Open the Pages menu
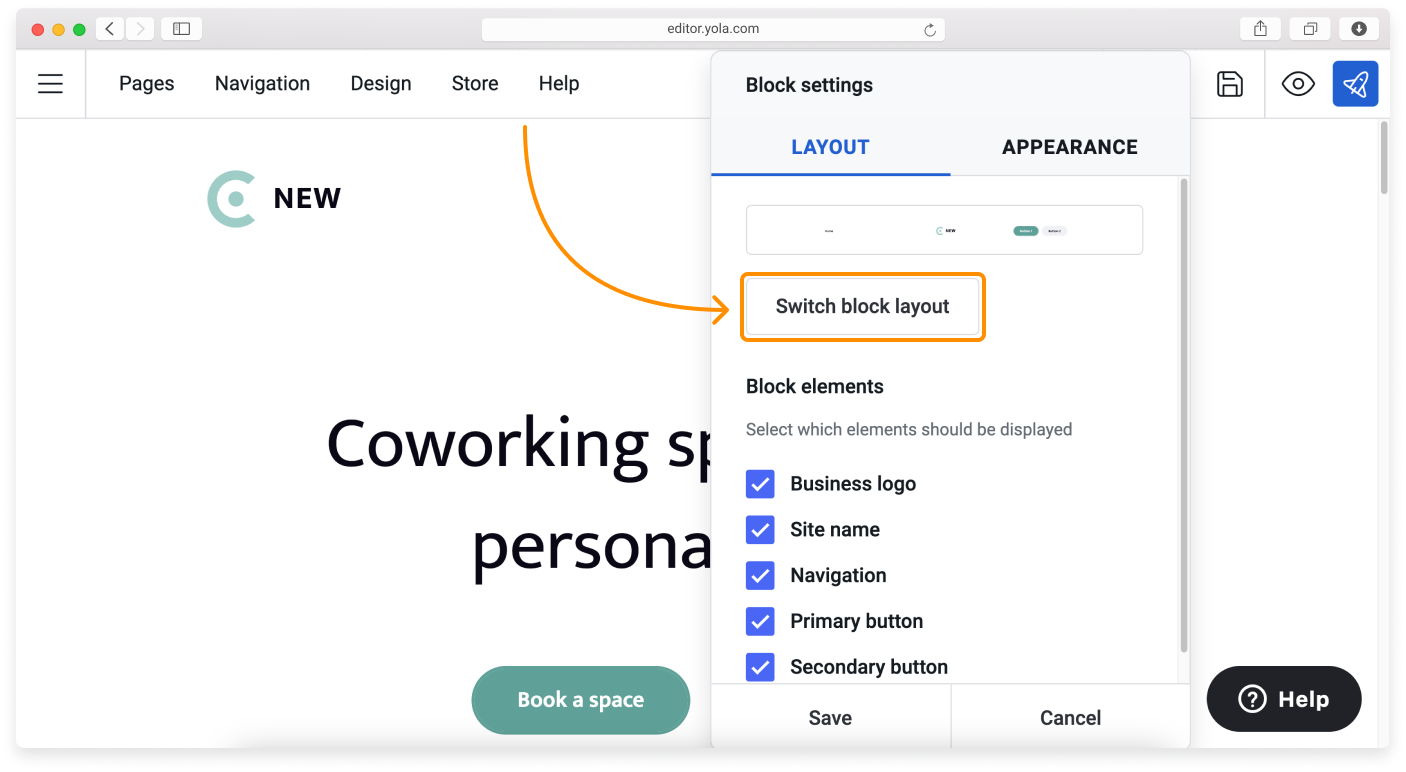The width and height of the screenshot is (1406, 772). point(146,84)
